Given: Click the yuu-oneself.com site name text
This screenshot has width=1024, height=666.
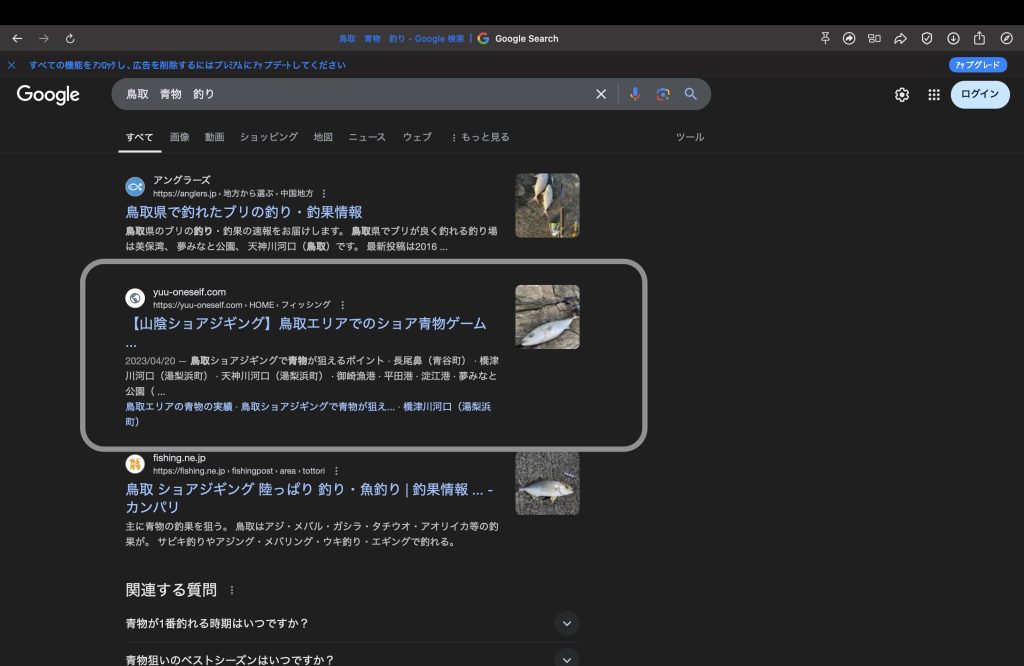Looking at the screenshot, I should [189, 292].
